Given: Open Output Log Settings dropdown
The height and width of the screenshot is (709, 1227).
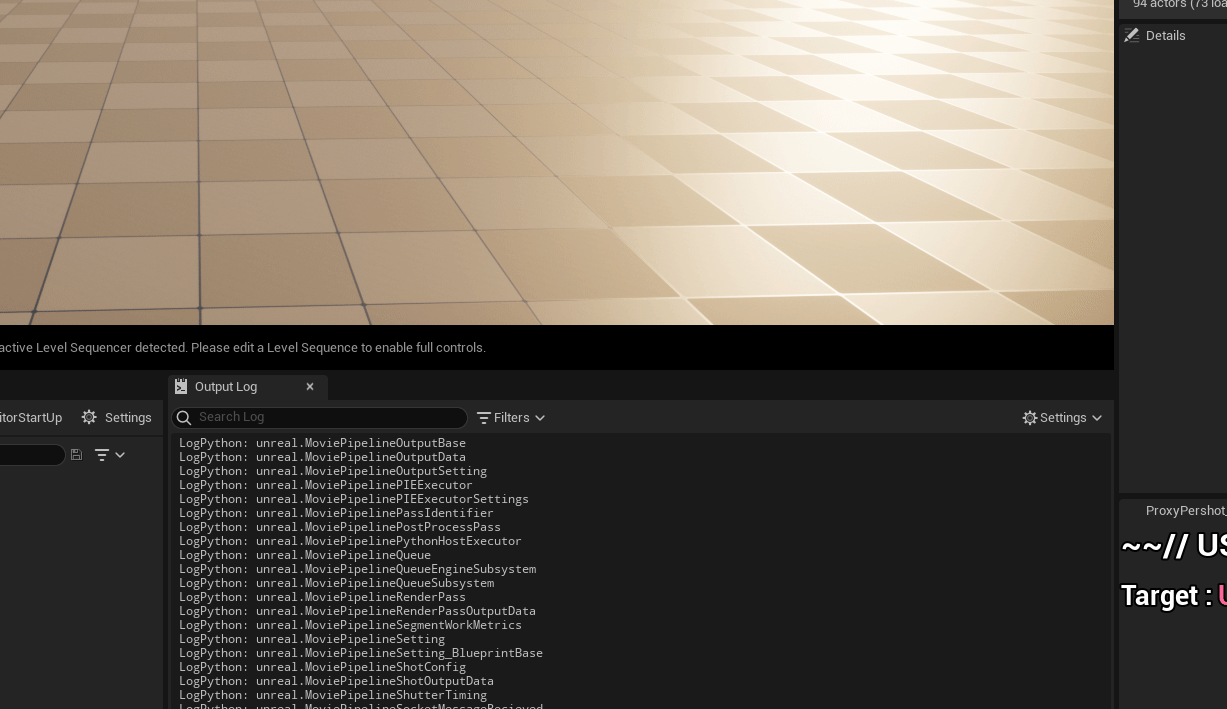Looking at the screenshot, I should tap(1062, 418).
